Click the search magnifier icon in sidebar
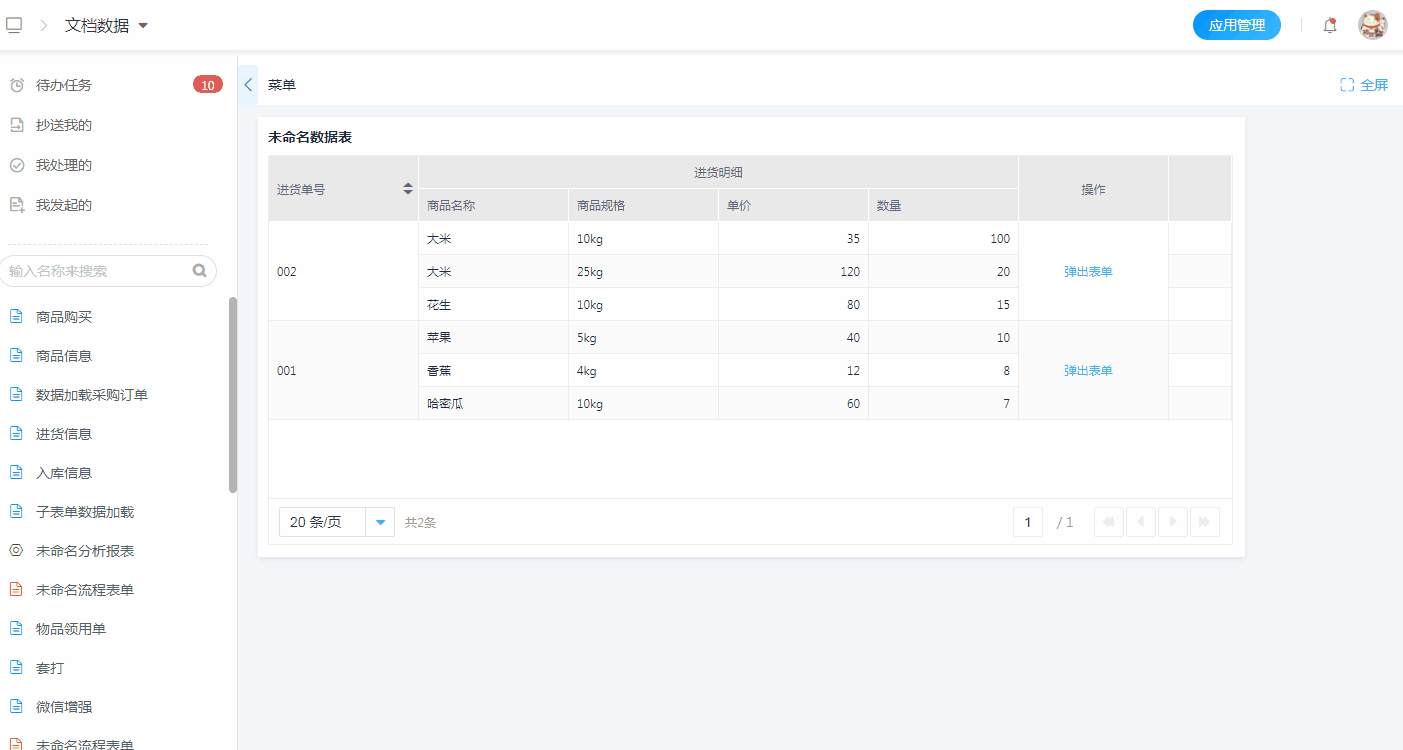This screenshot has height=750, width=1403. 199,270
